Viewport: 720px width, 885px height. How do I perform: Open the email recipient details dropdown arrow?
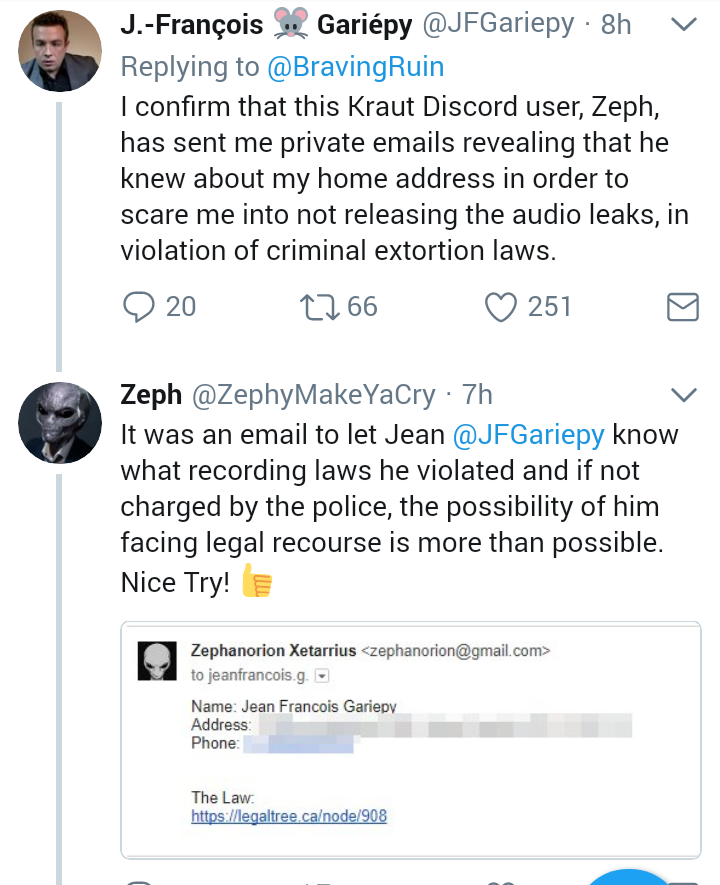322,676
